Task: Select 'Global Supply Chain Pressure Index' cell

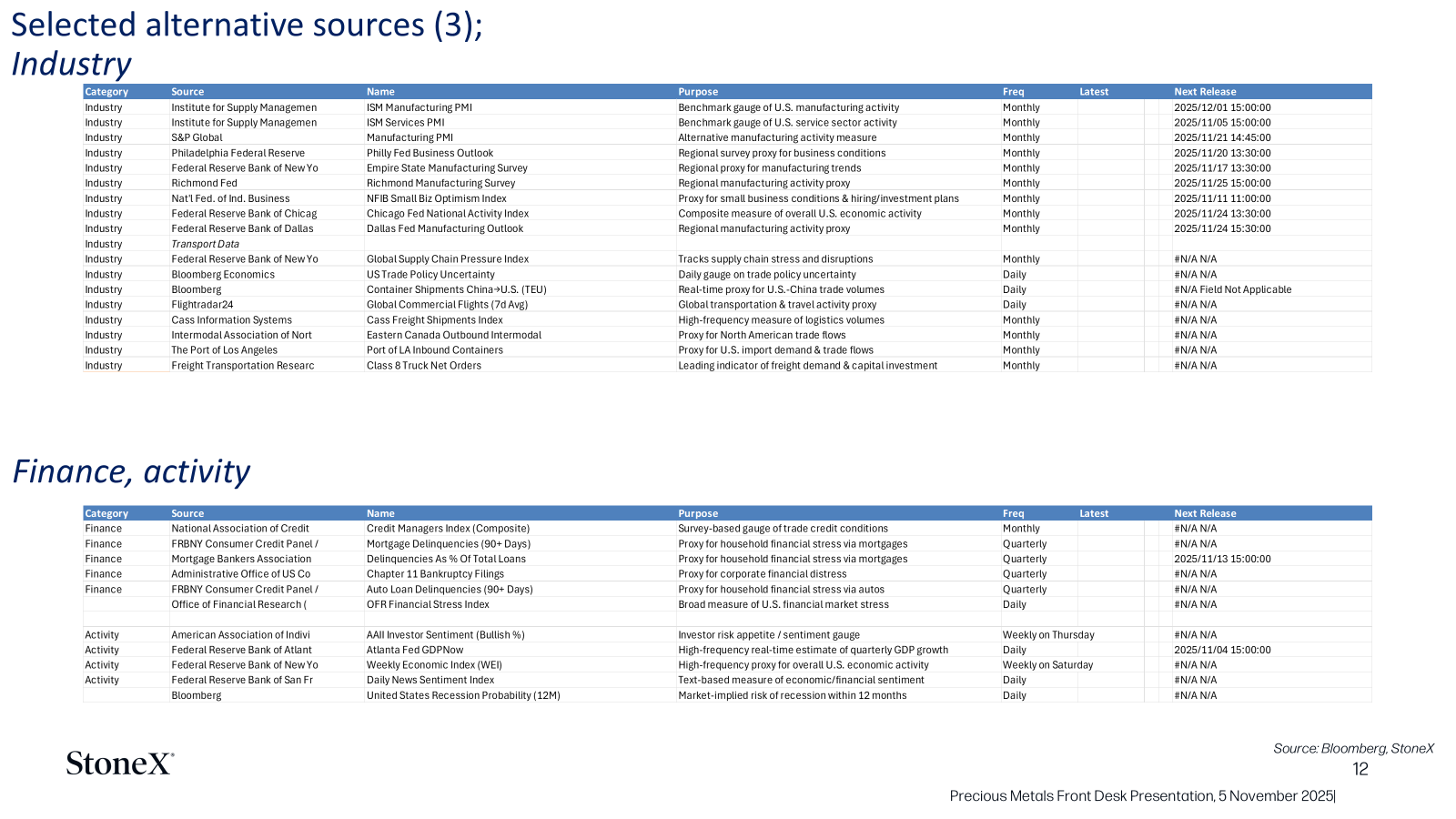Action: pyautogui.click(x=448, y=259)
